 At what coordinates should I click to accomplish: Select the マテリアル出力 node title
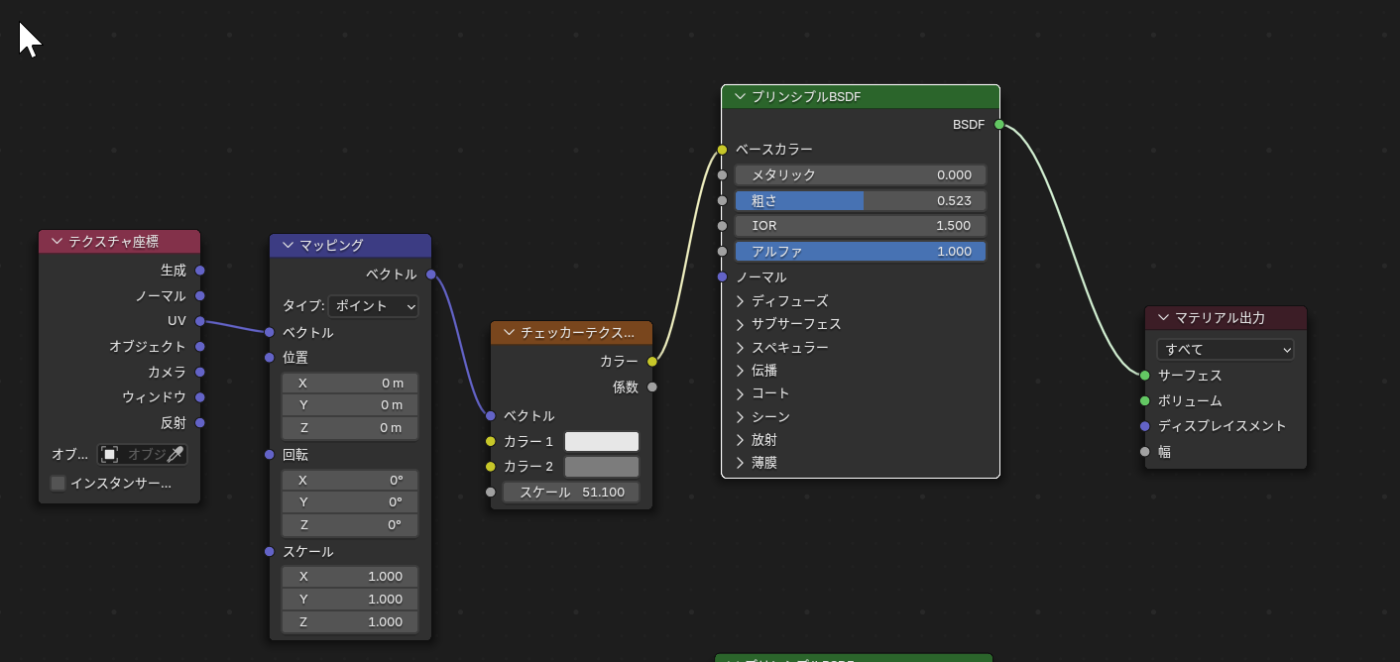click(1220, 317)
